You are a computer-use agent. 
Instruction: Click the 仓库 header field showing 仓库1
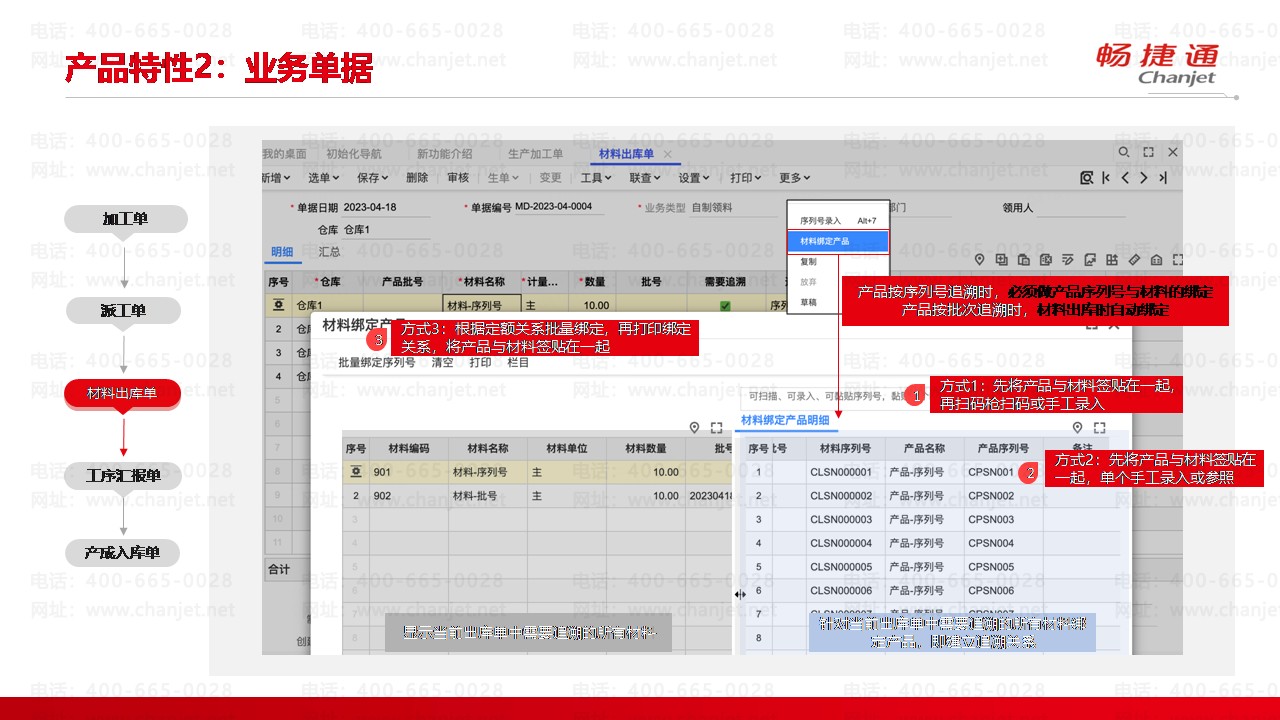pos(387,230)
